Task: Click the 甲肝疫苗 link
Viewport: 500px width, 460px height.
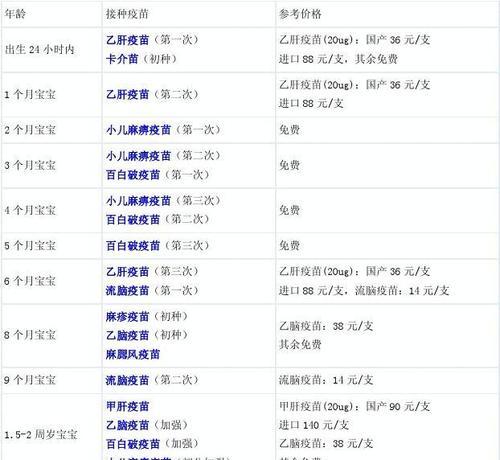Action: tap(127, 406)
